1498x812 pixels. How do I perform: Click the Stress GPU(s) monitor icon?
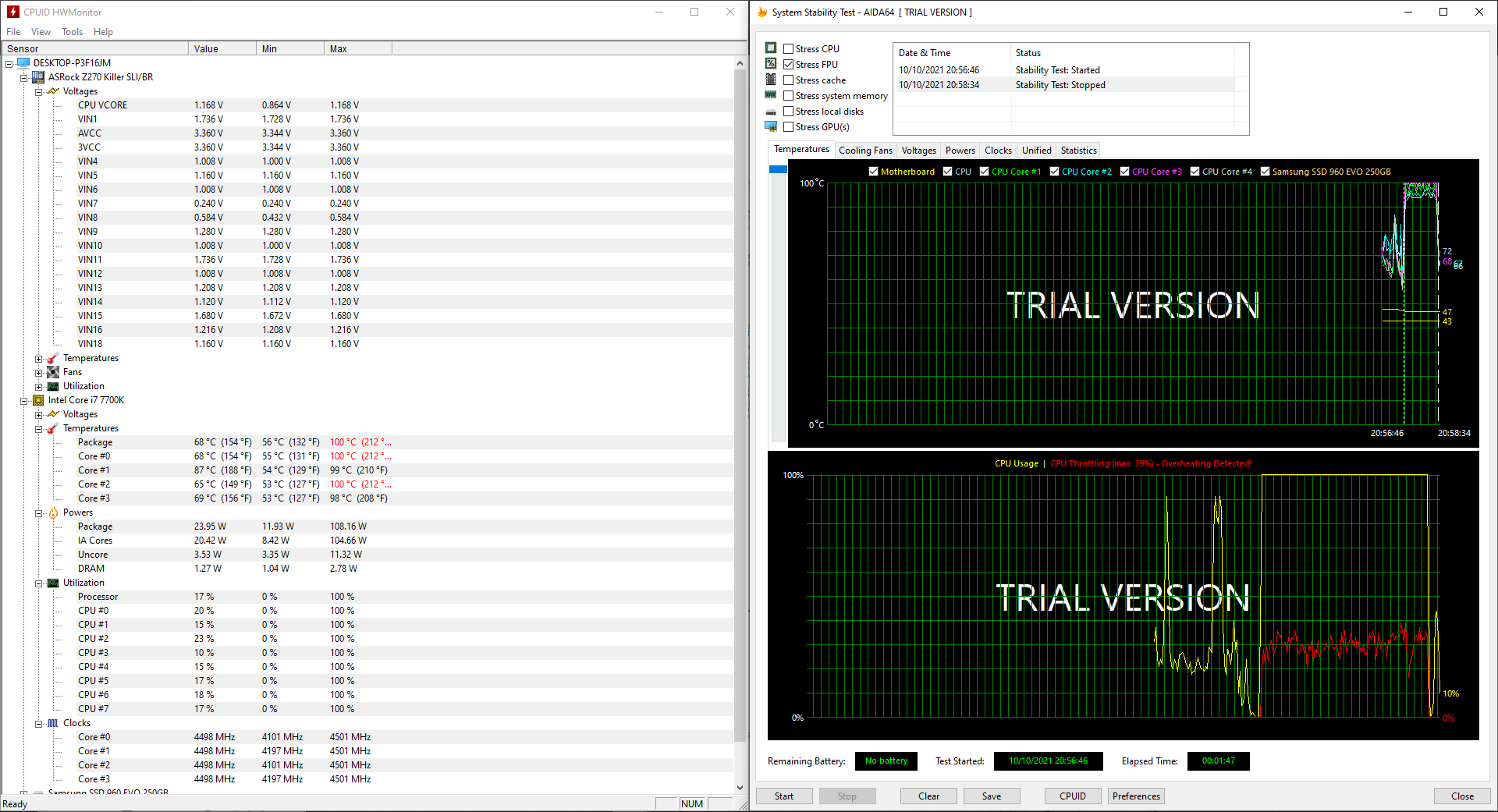click(x=771, y=126)
